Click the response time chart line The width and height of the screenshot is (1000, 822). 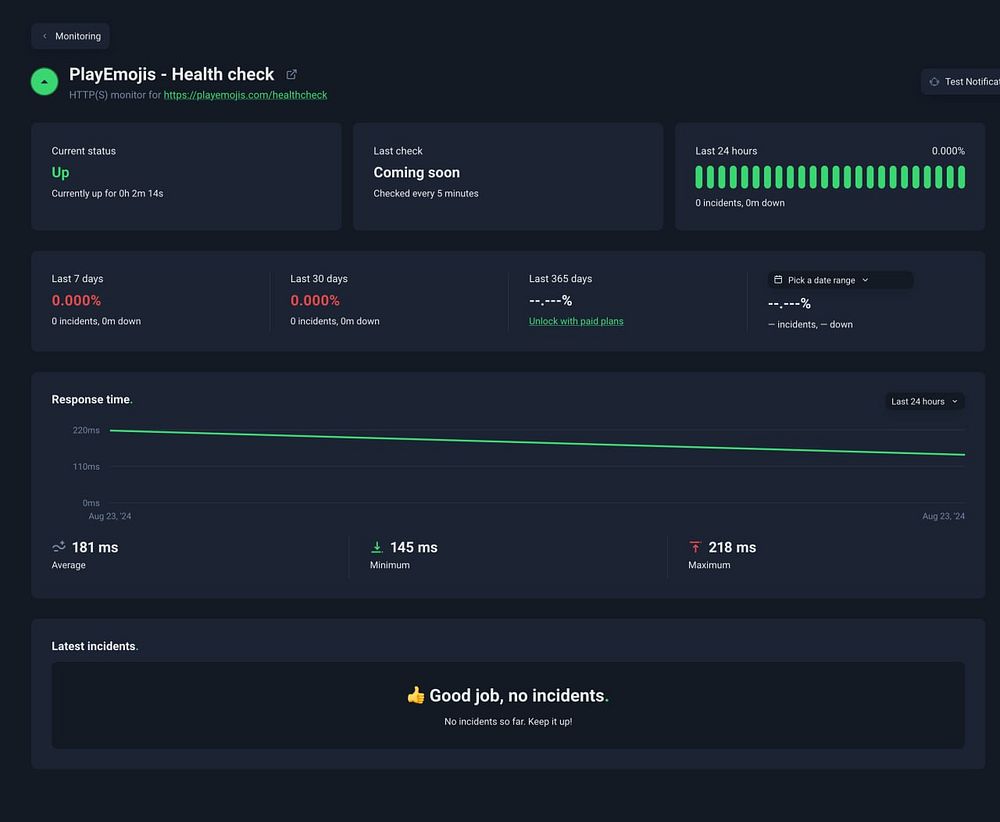tap(537, 443)
